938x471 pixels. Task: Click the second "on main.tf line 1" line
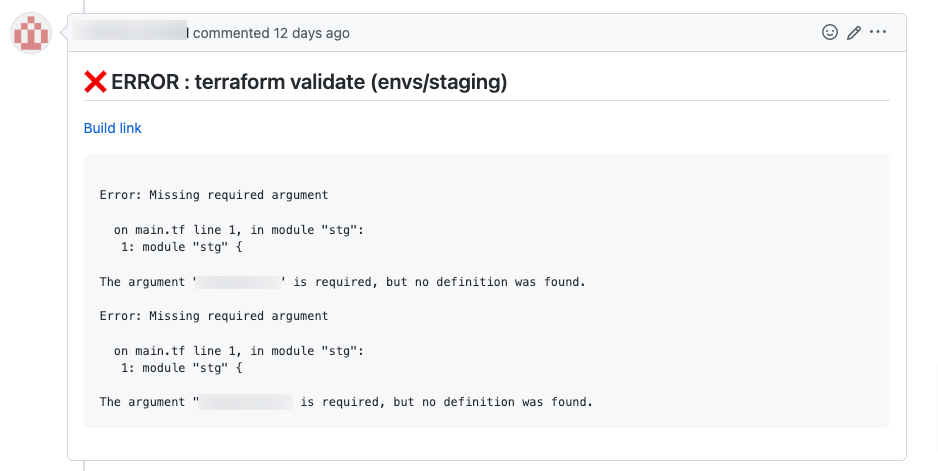click(x=238, y=350)
